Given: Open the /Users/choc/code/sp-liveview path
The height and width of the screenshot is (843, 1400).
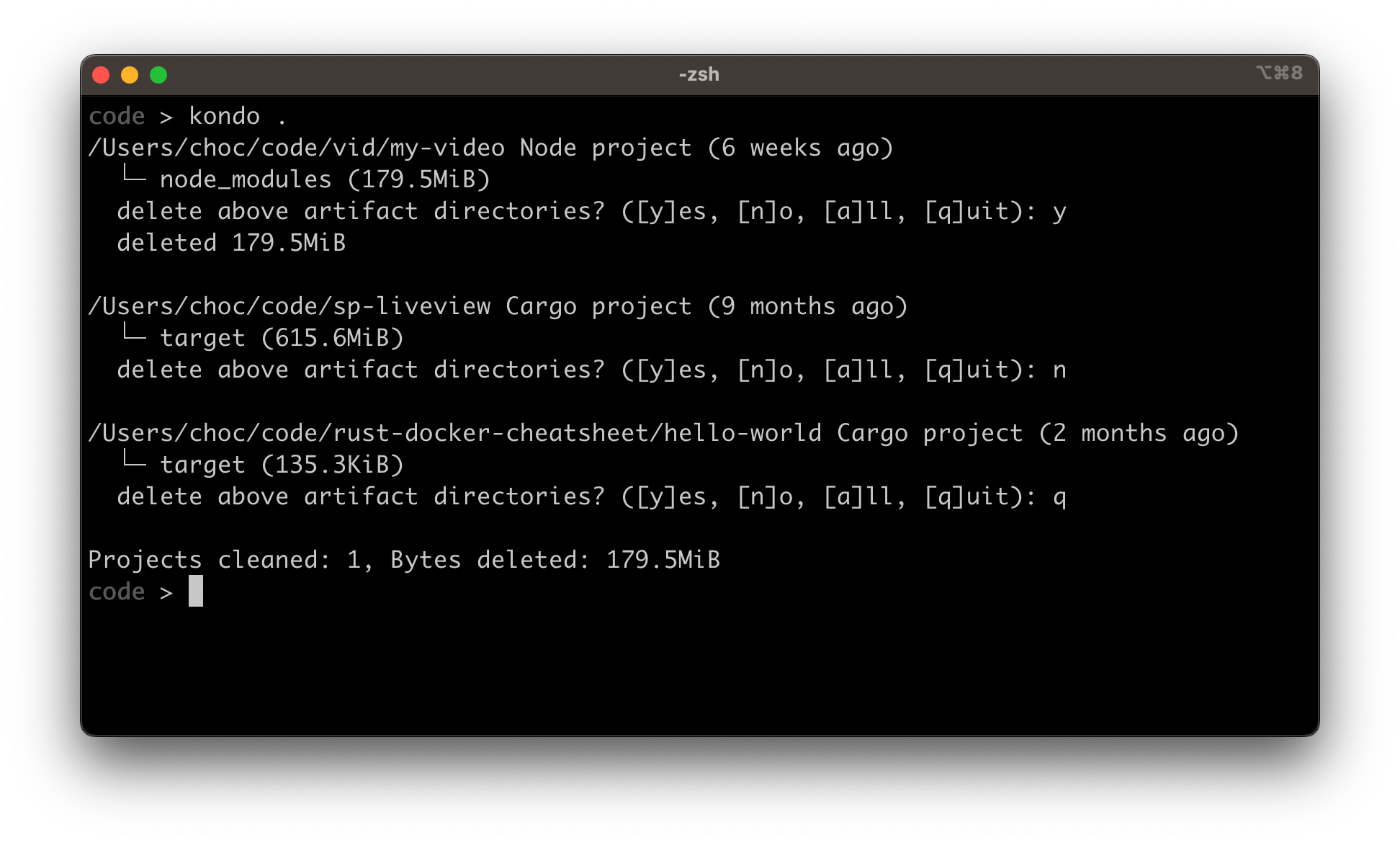Looking at the screenshot, I should coord(291,305).
